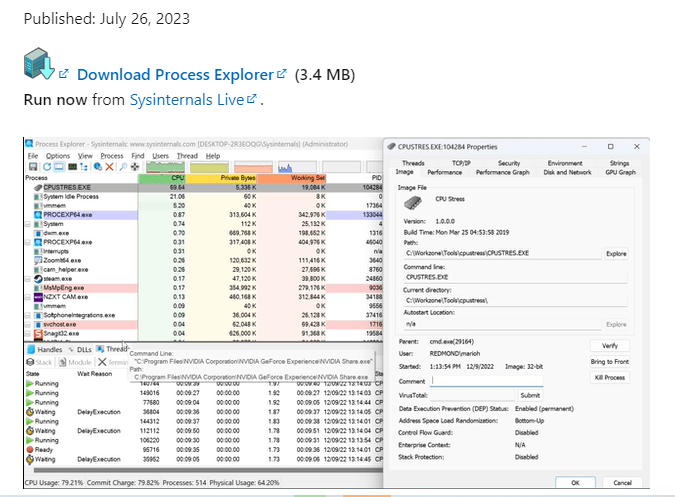Click the Zoomit64.exe process icon
Viewport: 675px width, 497px height.
38,260
